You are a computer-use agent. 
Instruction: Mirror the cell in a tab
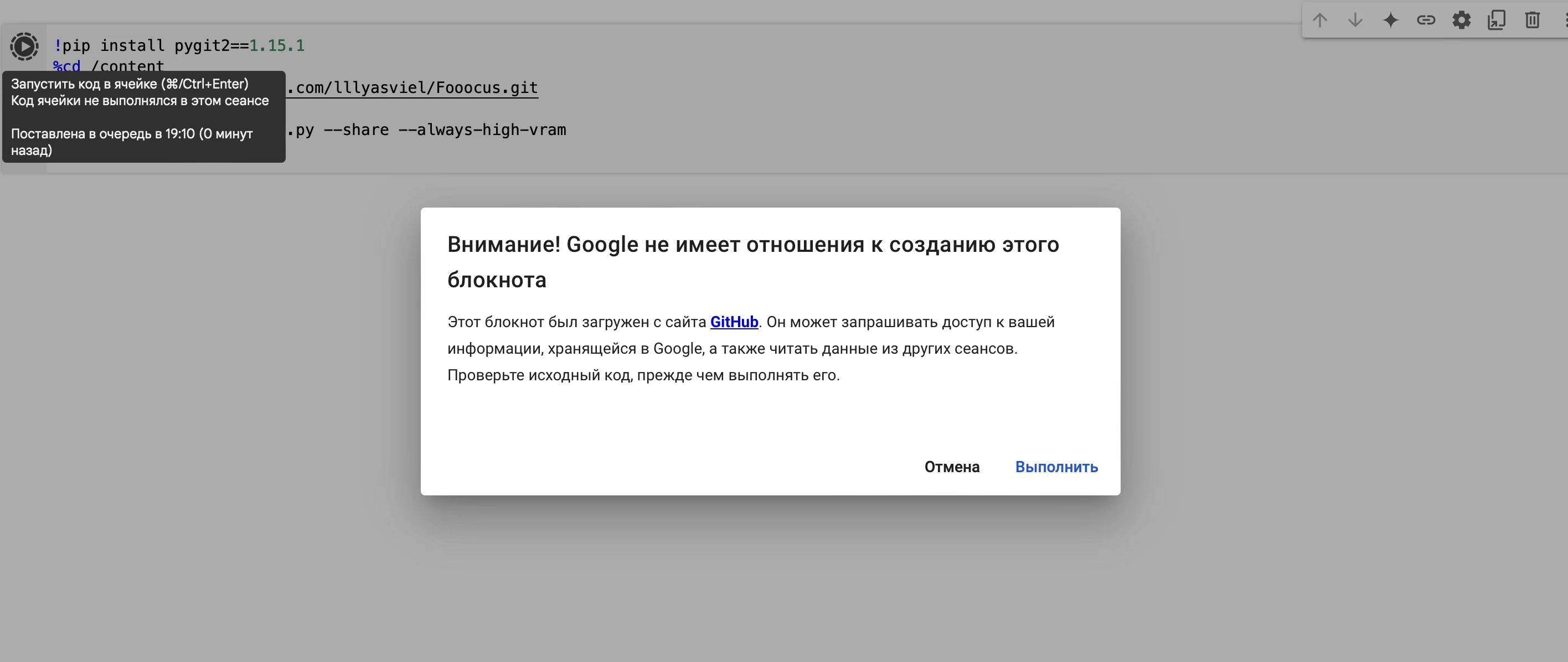pyautogui.click(x=1496, y=20)
